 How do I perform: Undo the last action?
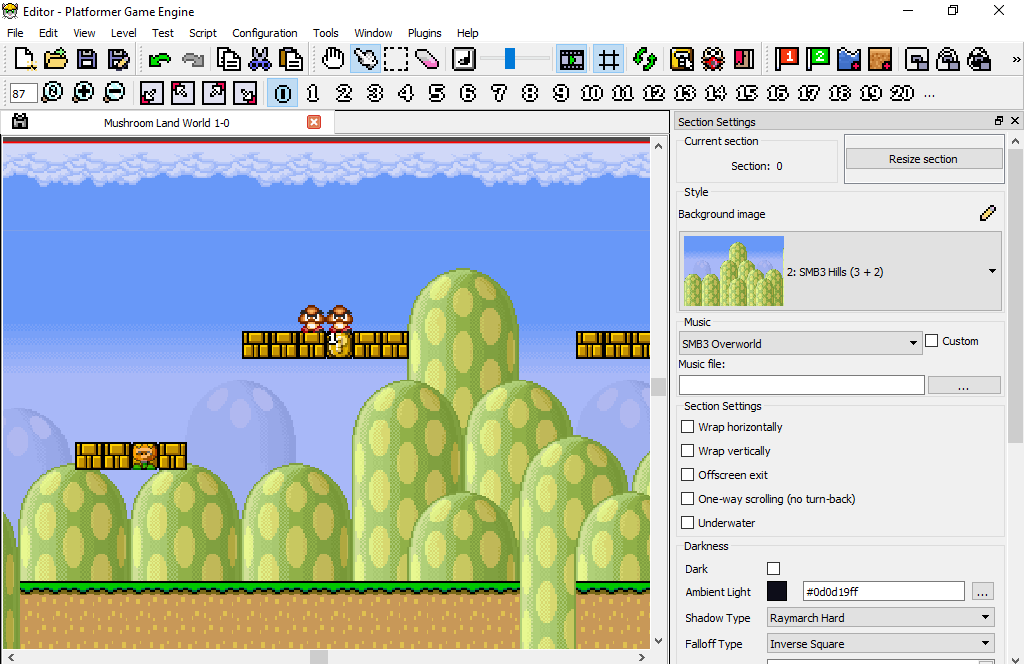point(159,59)
